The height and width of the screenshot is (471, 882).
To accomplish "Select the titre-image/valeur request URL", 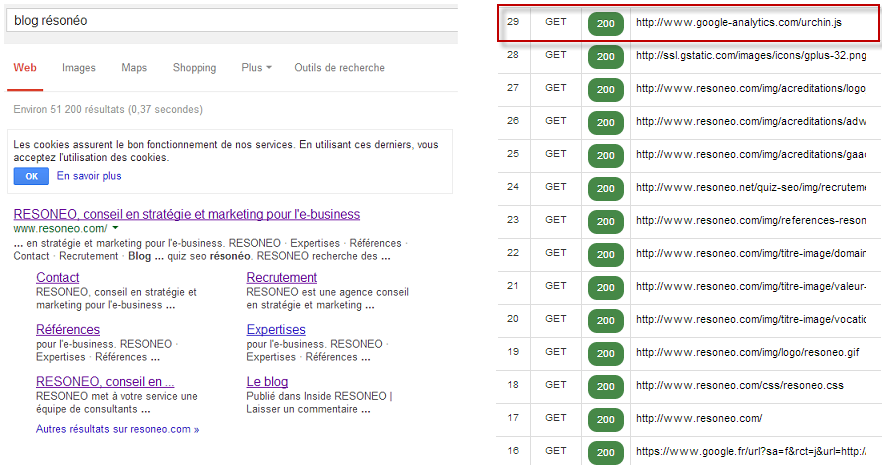I will pos(751,286).
